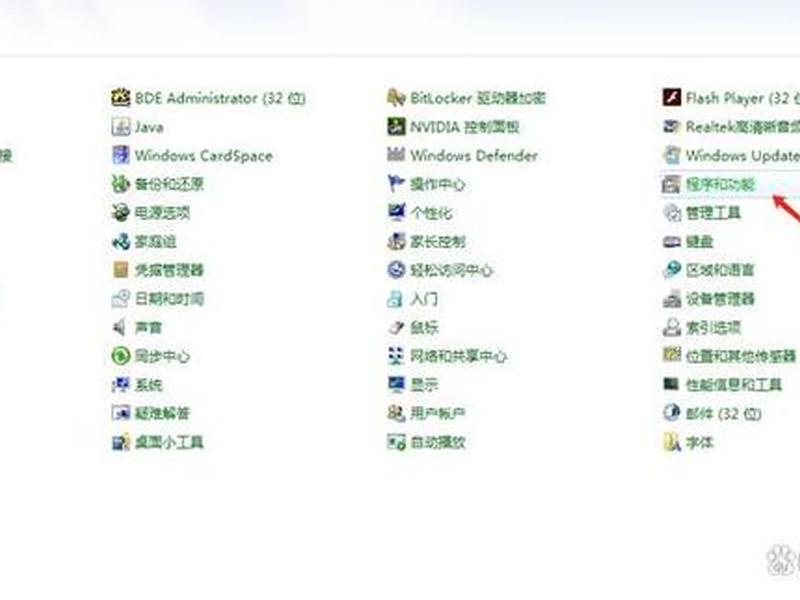Open the 位置和其他传感器 link
Viewport: 800px width, 600px height.
[x=741, y=356]
